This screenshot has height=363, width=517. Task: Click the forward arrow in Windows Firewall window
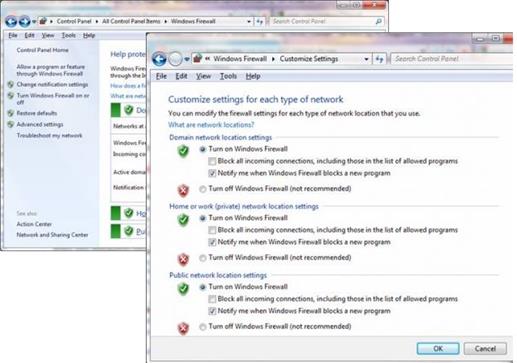click(25, 22)
